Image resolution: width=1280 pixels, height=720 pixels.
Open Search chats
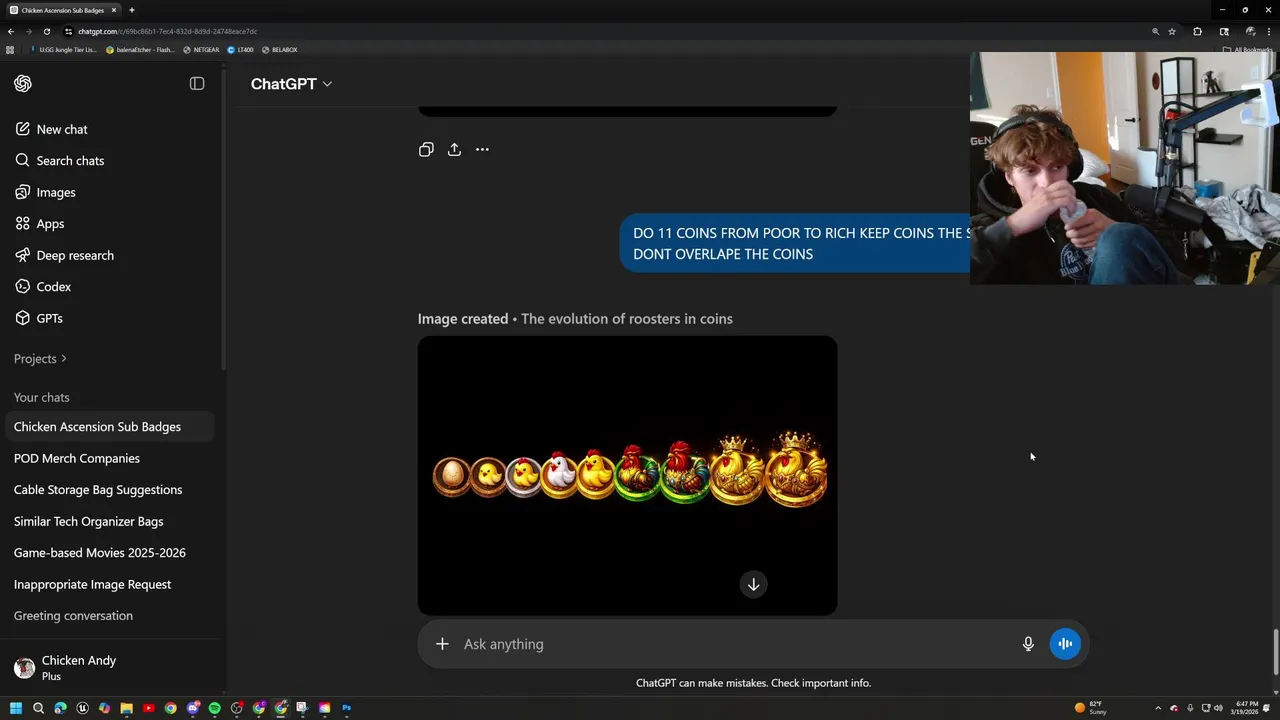click(110, 161)
